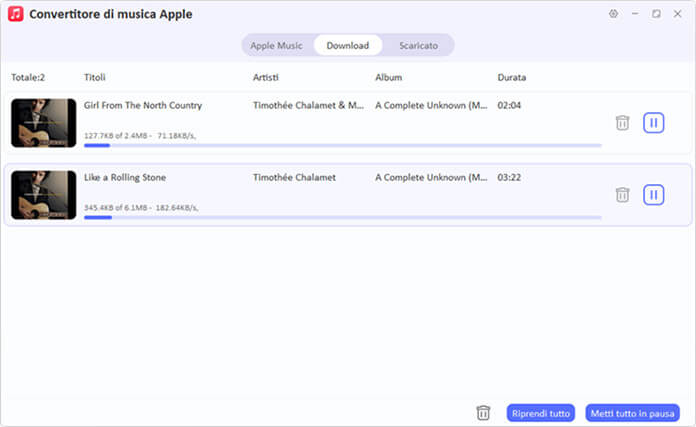The height and width of the screenshot is (427, 696).
Task: Click the Album column header
Action: pyautogui.click(x=388, y=77)
